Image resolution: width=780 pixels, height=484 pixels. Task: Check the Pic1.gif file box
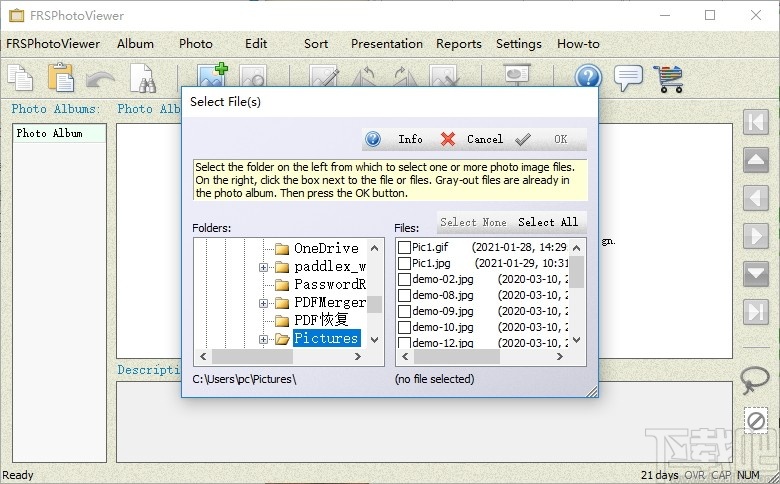(x=404, y=247)
